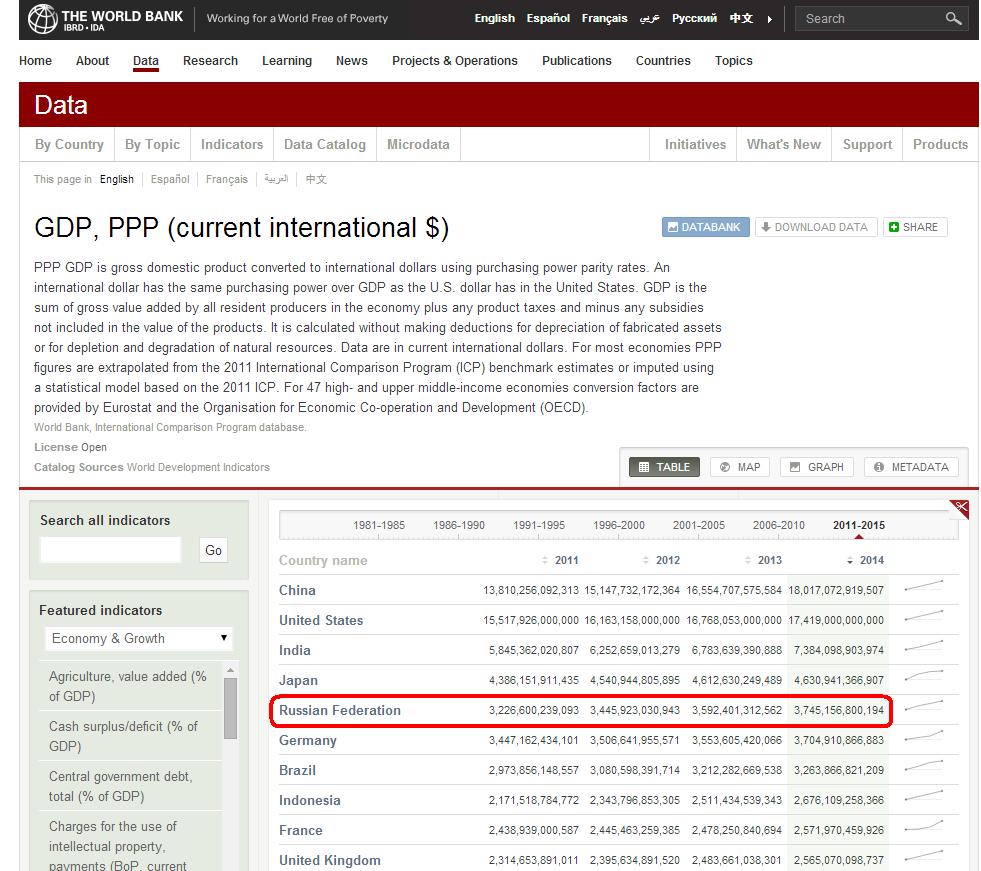Sort table by 2014 column
981x871 pixels.
click(865, 560)
